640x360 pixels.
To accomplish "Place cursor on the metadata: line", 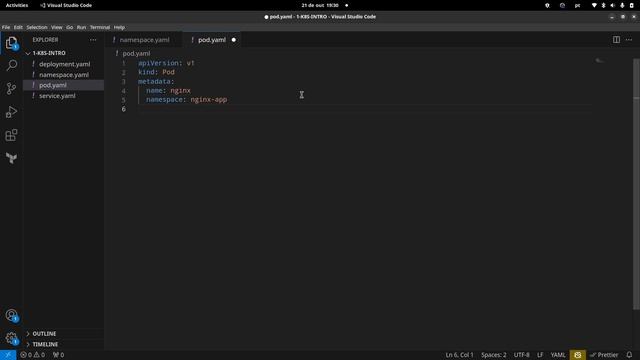I will [156, 82].
